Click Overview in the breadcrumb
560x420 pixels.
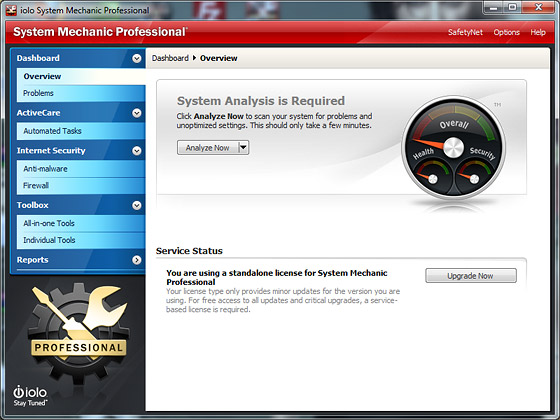pyautogui.click(x=219, y=58)
